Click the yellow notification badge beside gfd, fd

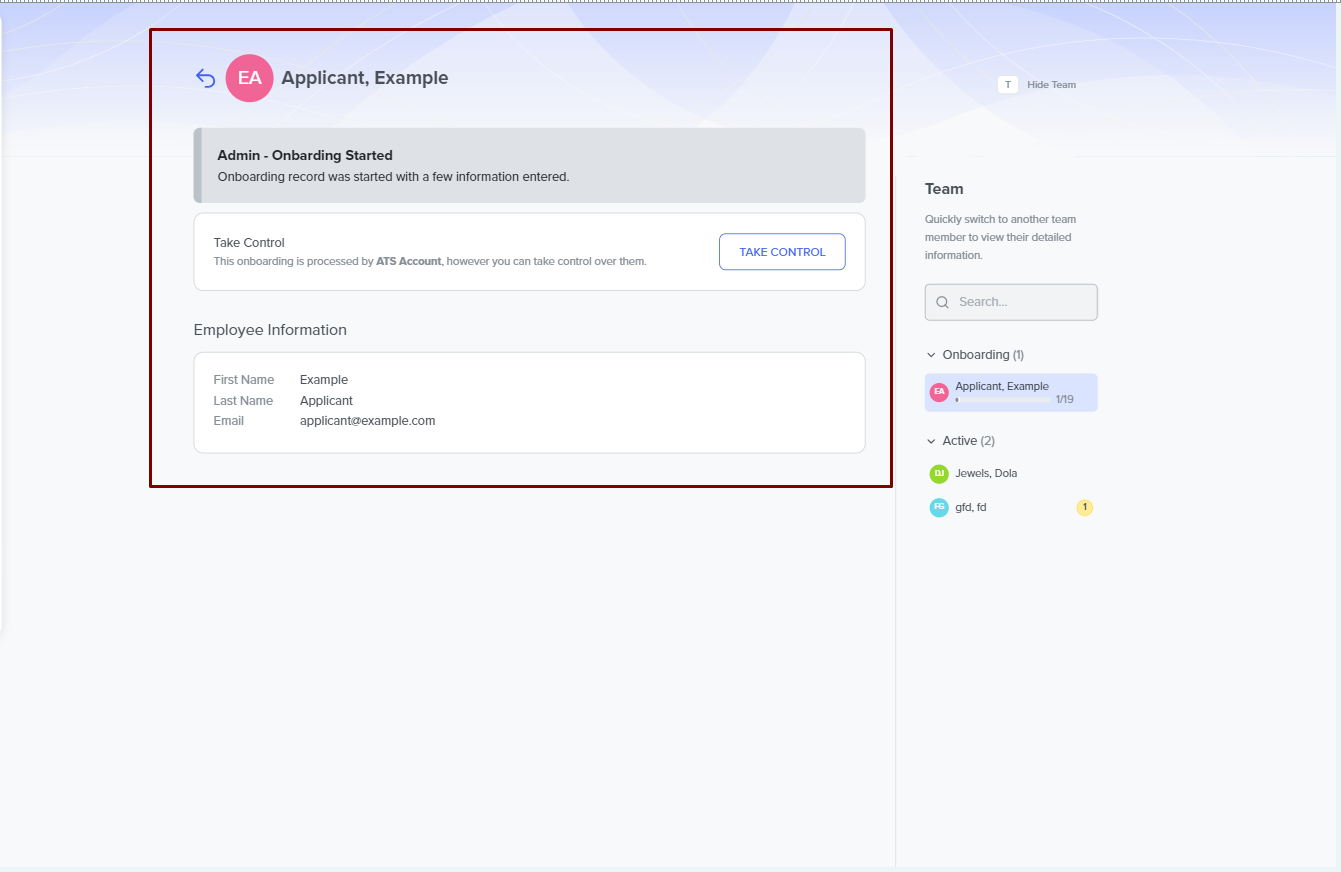click(x=1084, y=508)
